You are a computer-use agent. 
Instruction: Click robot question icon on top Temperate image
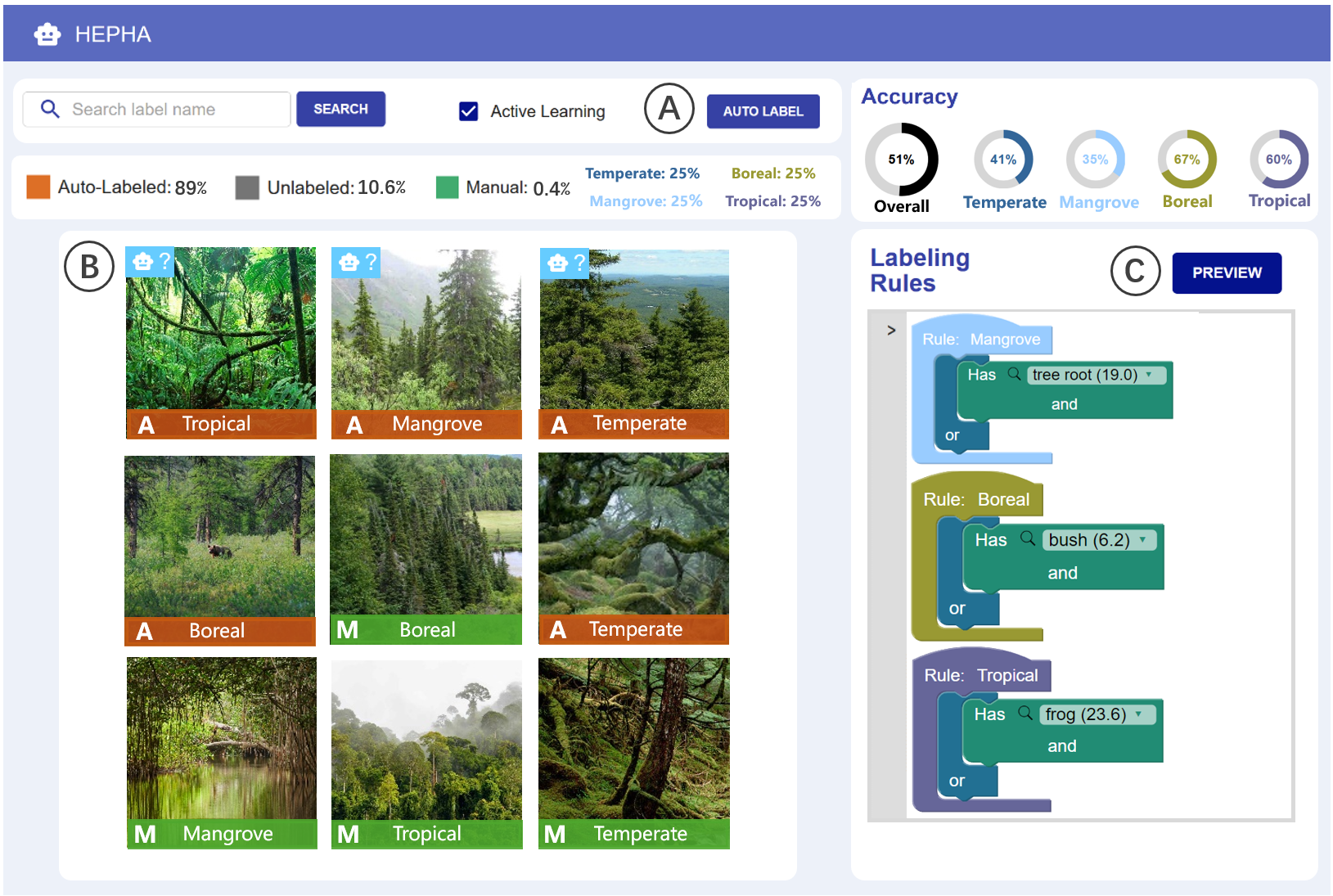click(x=565, y=263)
